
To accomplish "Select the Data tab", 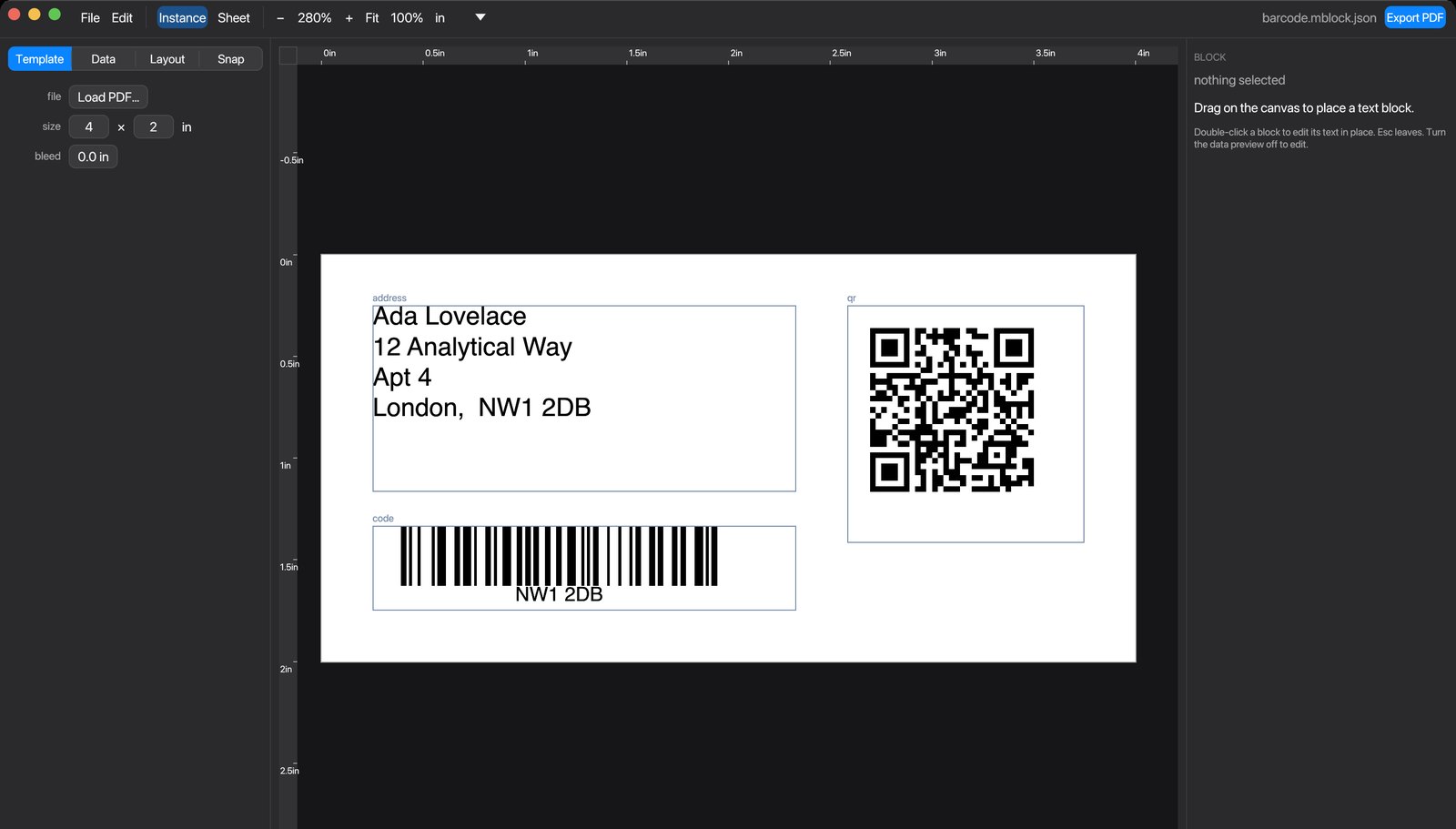I will (x=104, y=59).
